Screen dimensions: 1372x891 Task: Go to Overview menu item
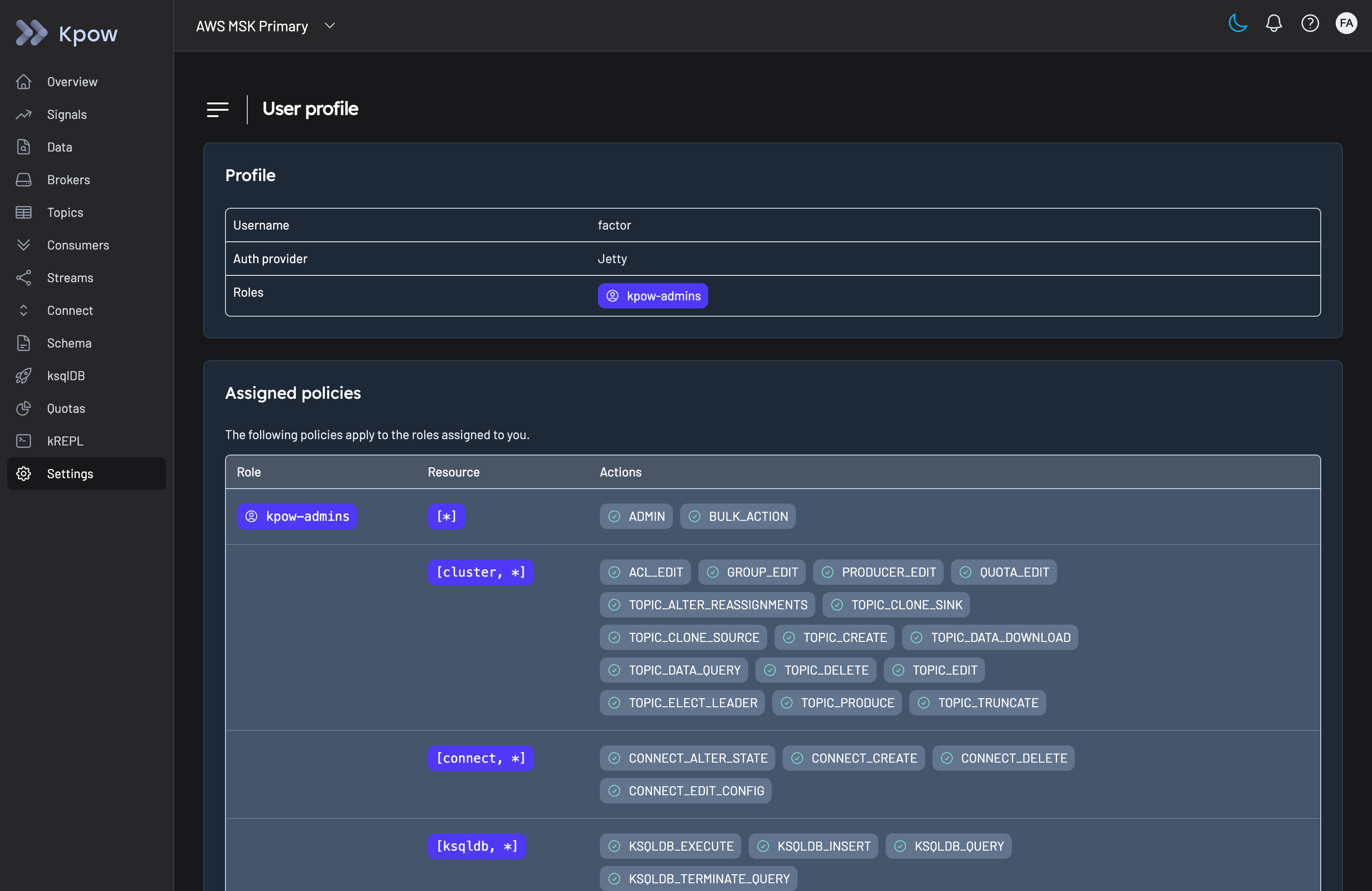tap(87, 82)
